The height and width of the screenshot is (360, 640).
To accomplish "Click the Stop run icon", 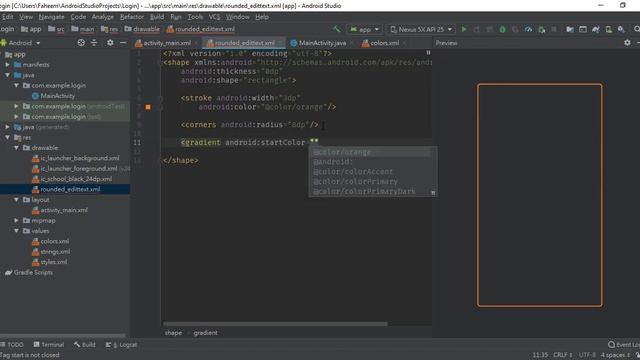I will click(x=554, y=29).
